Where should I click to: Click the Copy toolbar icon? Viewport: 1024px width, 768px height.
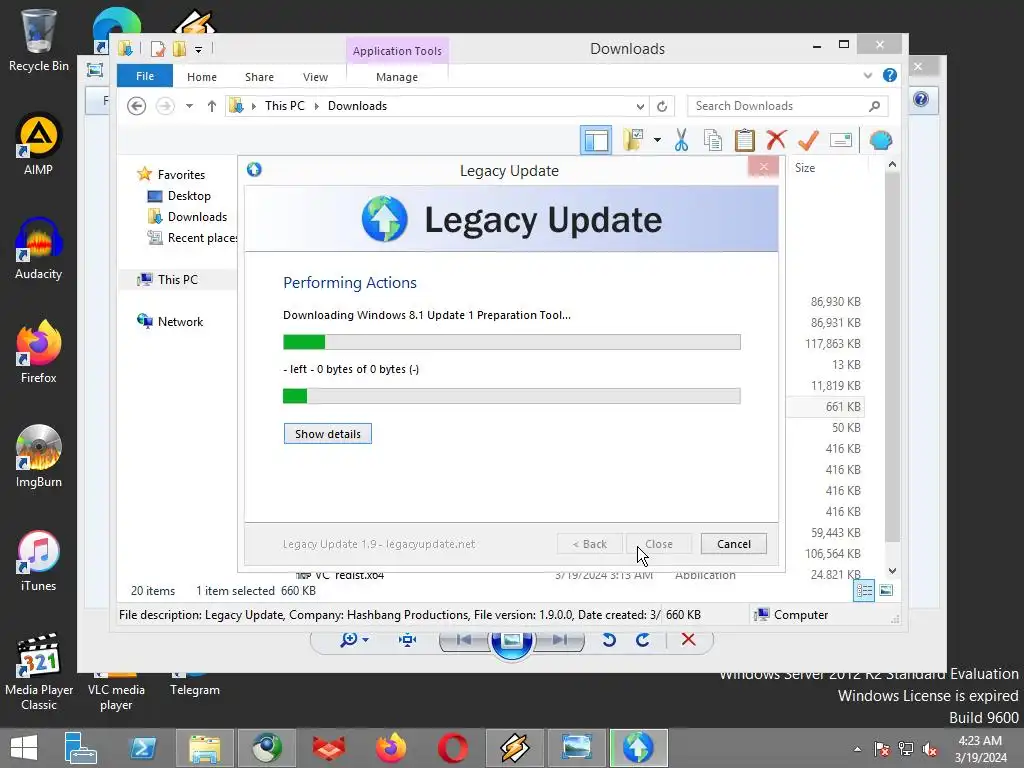(713, 140)
